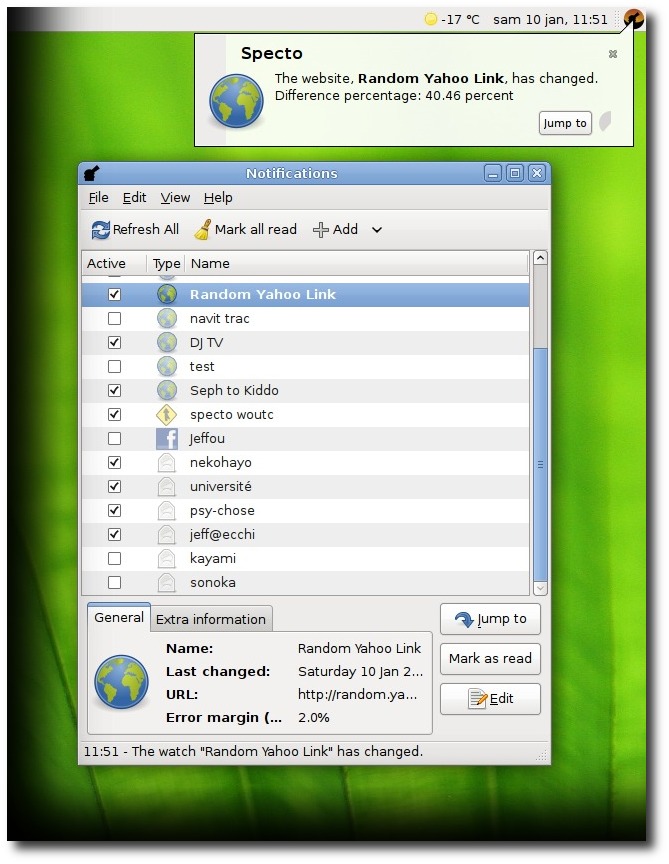669x864 pixels.
Task: Toggle the specto woutc checkbox
Action: (x=115, y=414)
